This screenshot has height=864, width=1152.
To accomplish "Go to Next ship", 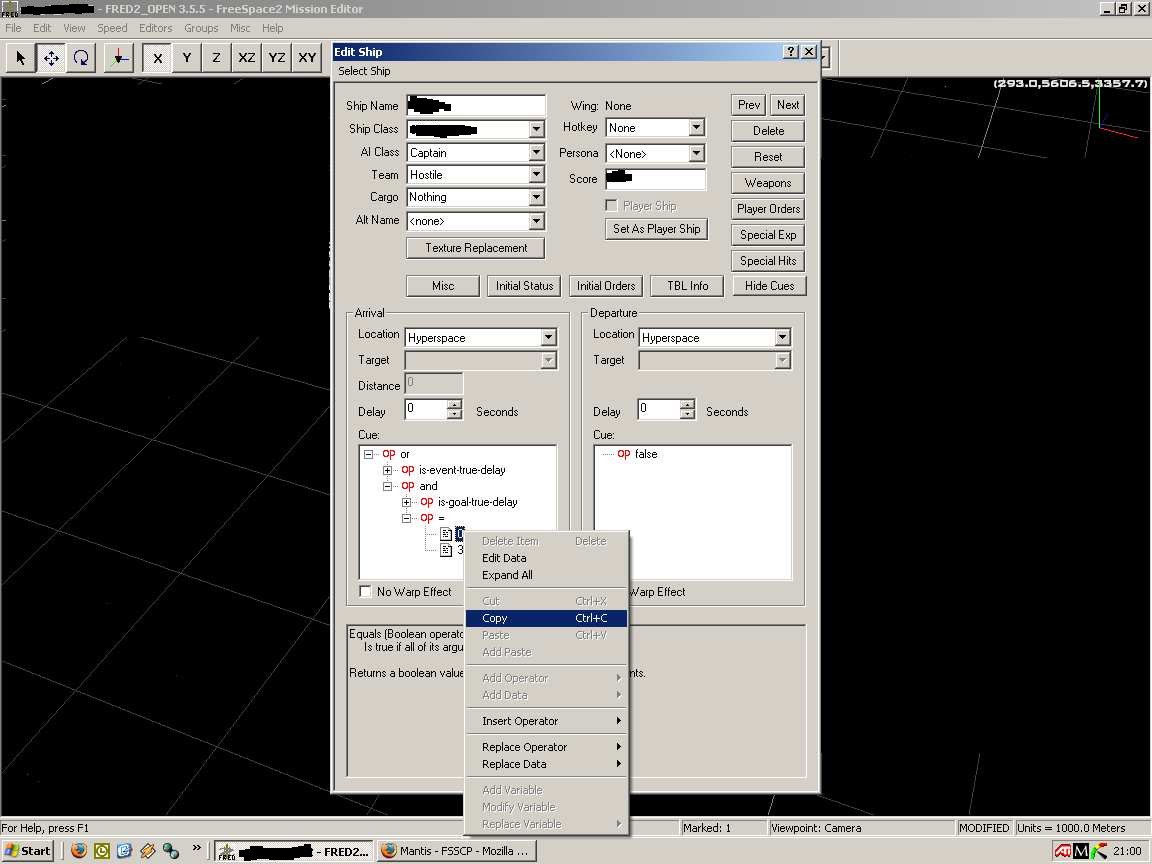I will [788, 105].
